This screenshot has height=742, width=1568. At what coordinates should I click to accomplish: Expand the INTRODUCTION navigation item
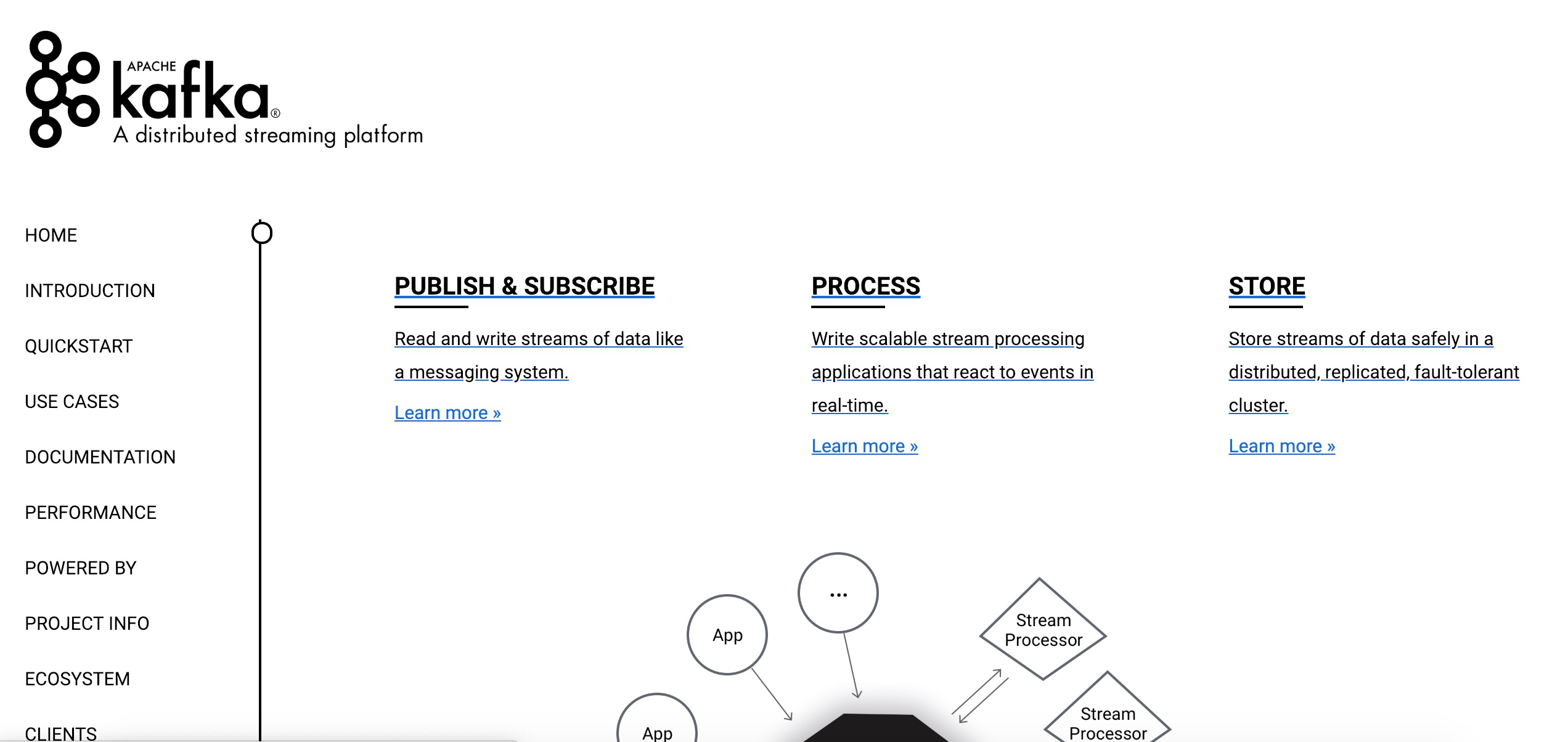(x=90, y=290)
